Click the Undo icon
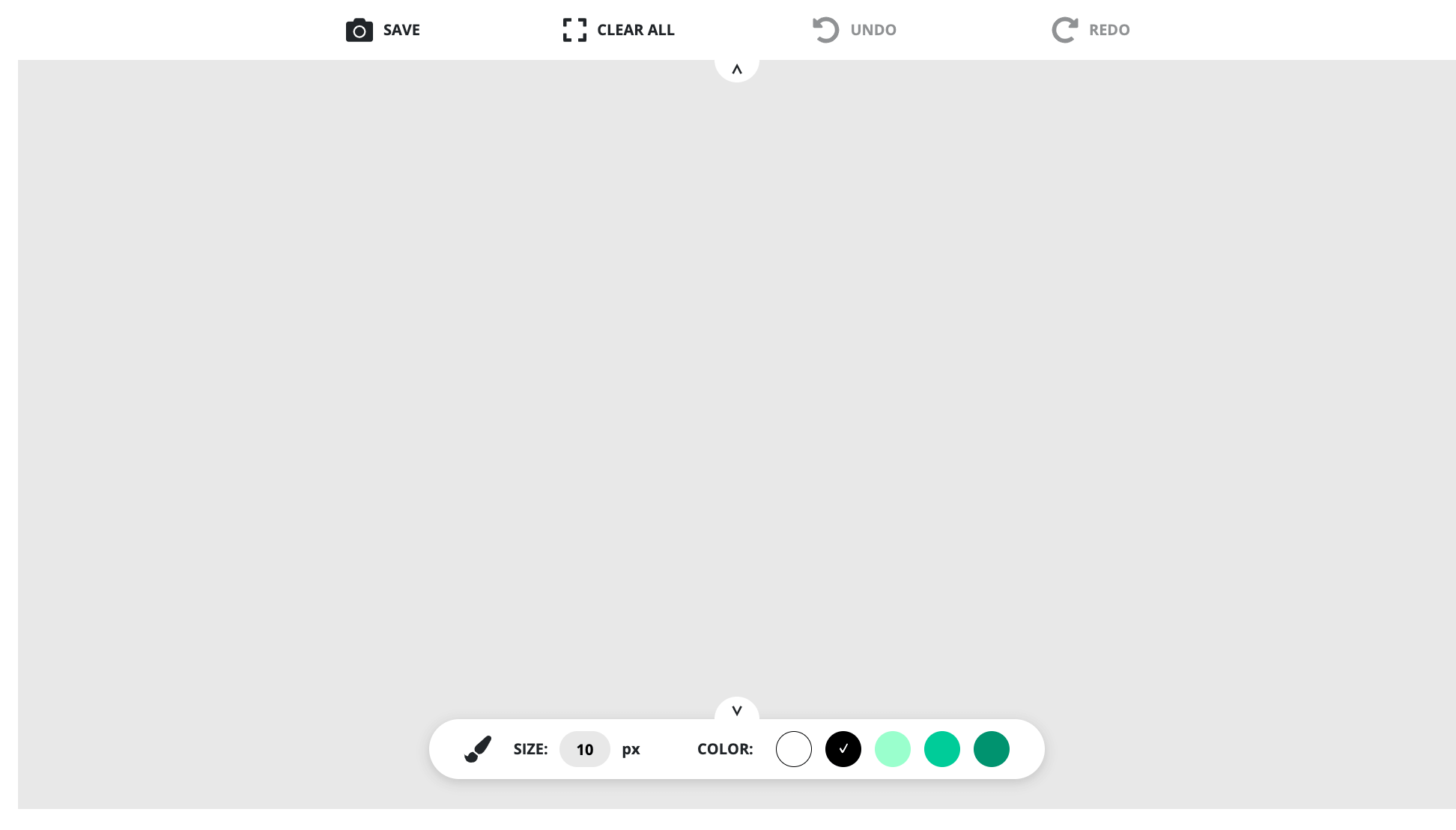 (826, 30)
